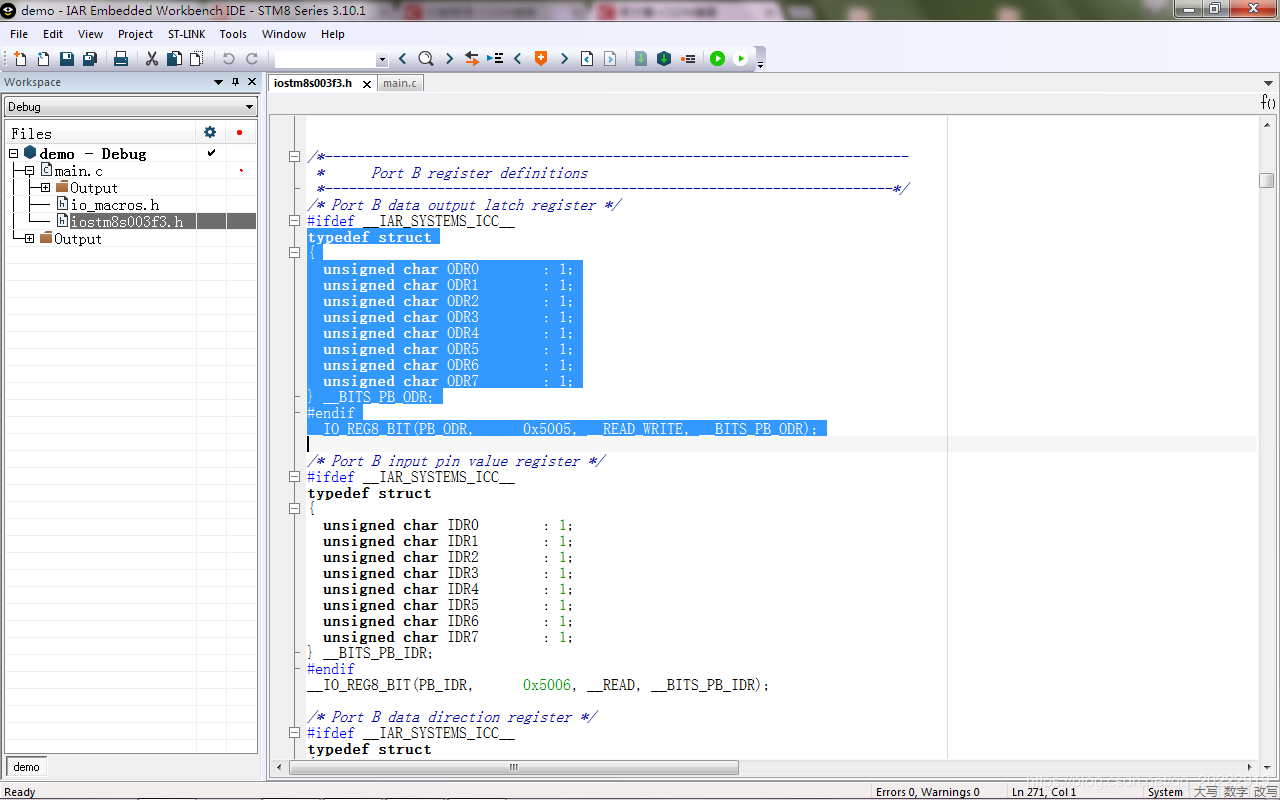The image size is (1280, 800).
Task: Print the current file
Action: 121,59
